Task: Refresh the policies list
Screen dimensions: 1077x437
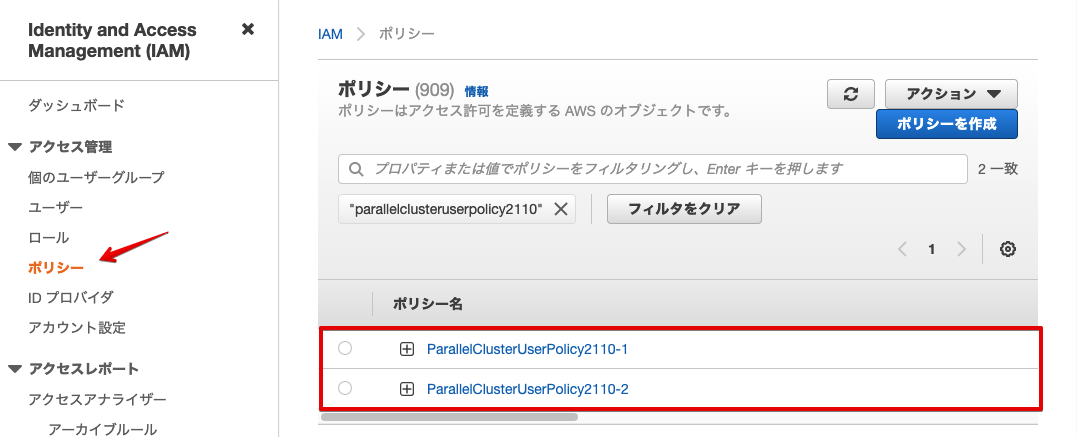Action: click(851, 94)
